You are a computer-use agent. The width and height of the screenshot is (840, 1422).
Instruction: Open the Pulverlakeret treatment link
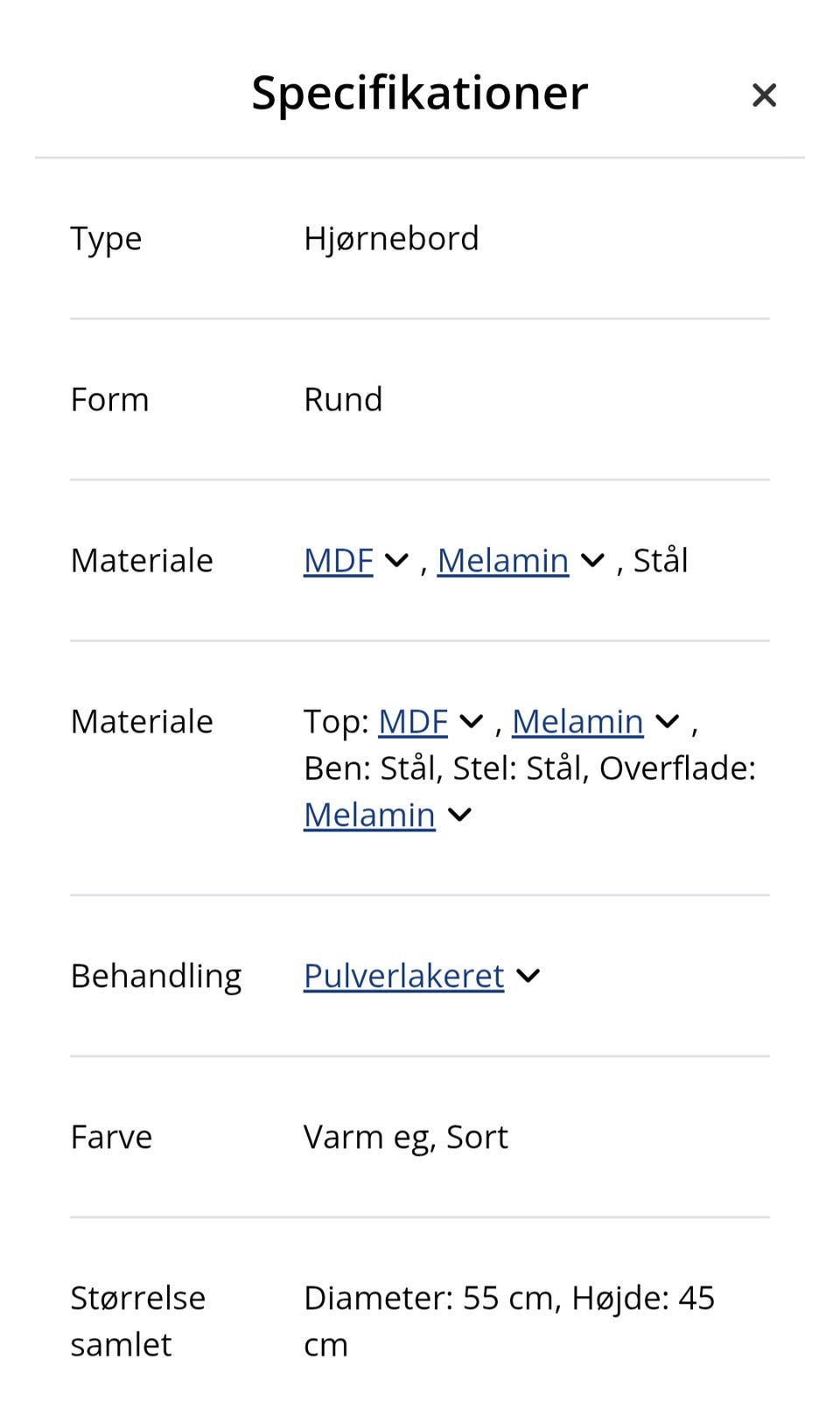[402, 975]
